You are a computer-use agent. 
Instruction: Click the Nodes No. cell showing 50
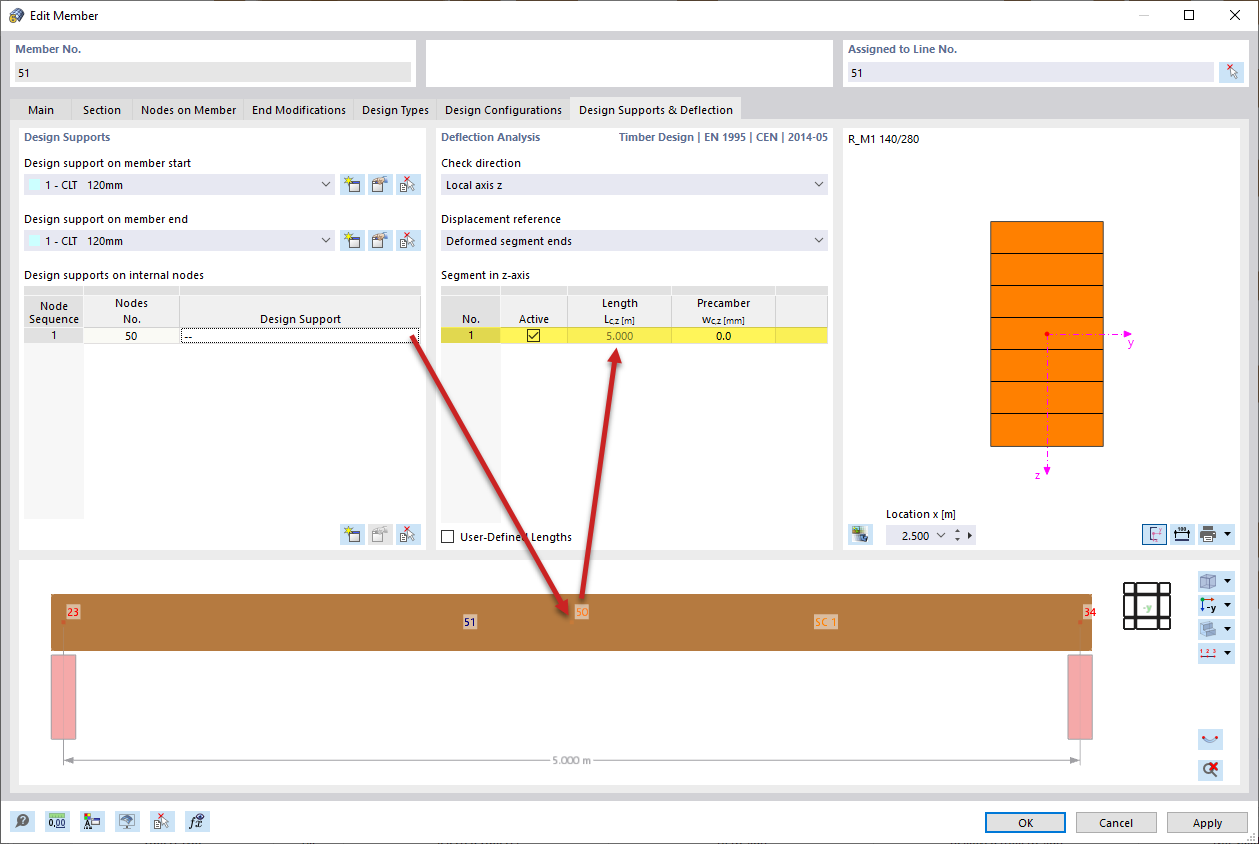[131, 336]
